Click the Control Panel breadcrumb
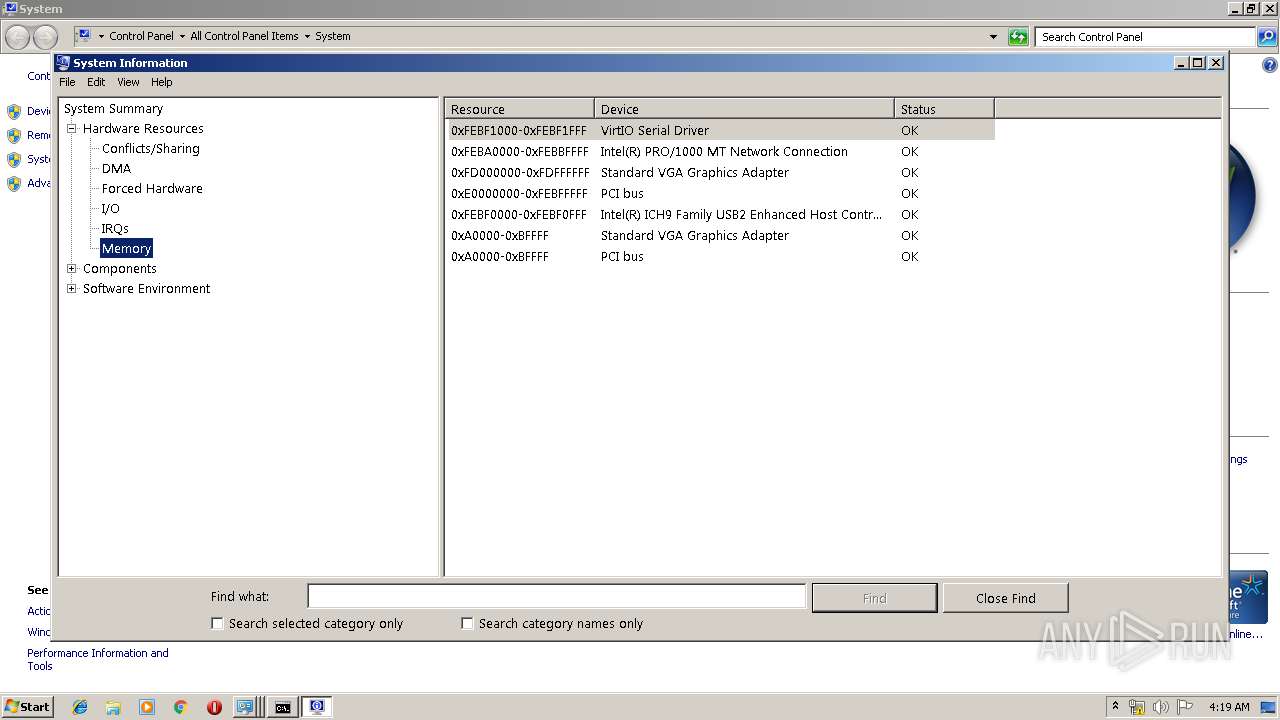The width and height of the screenshot is (1280, 720). [141, 36]
